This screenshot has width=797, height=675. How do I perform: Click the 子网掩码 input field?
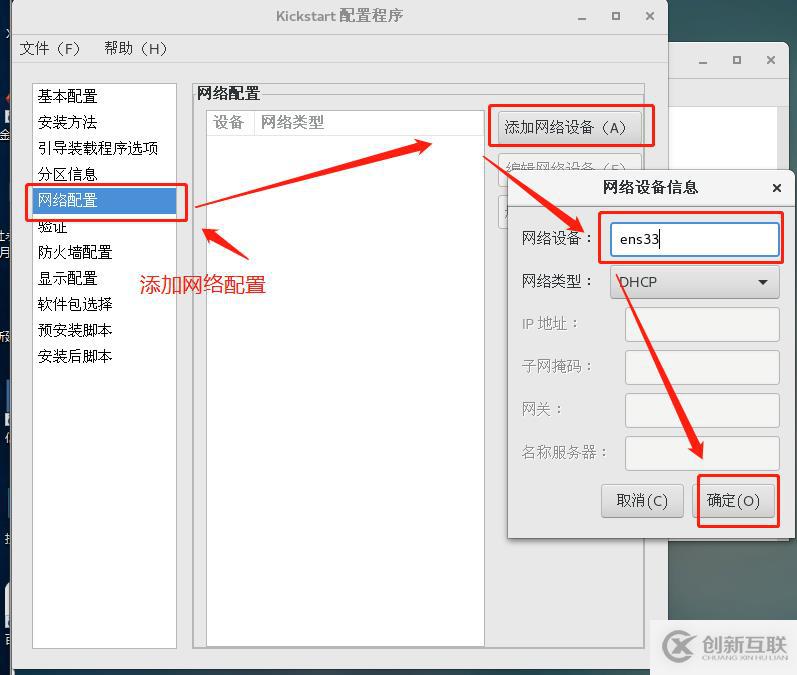(x=702, y=367)
